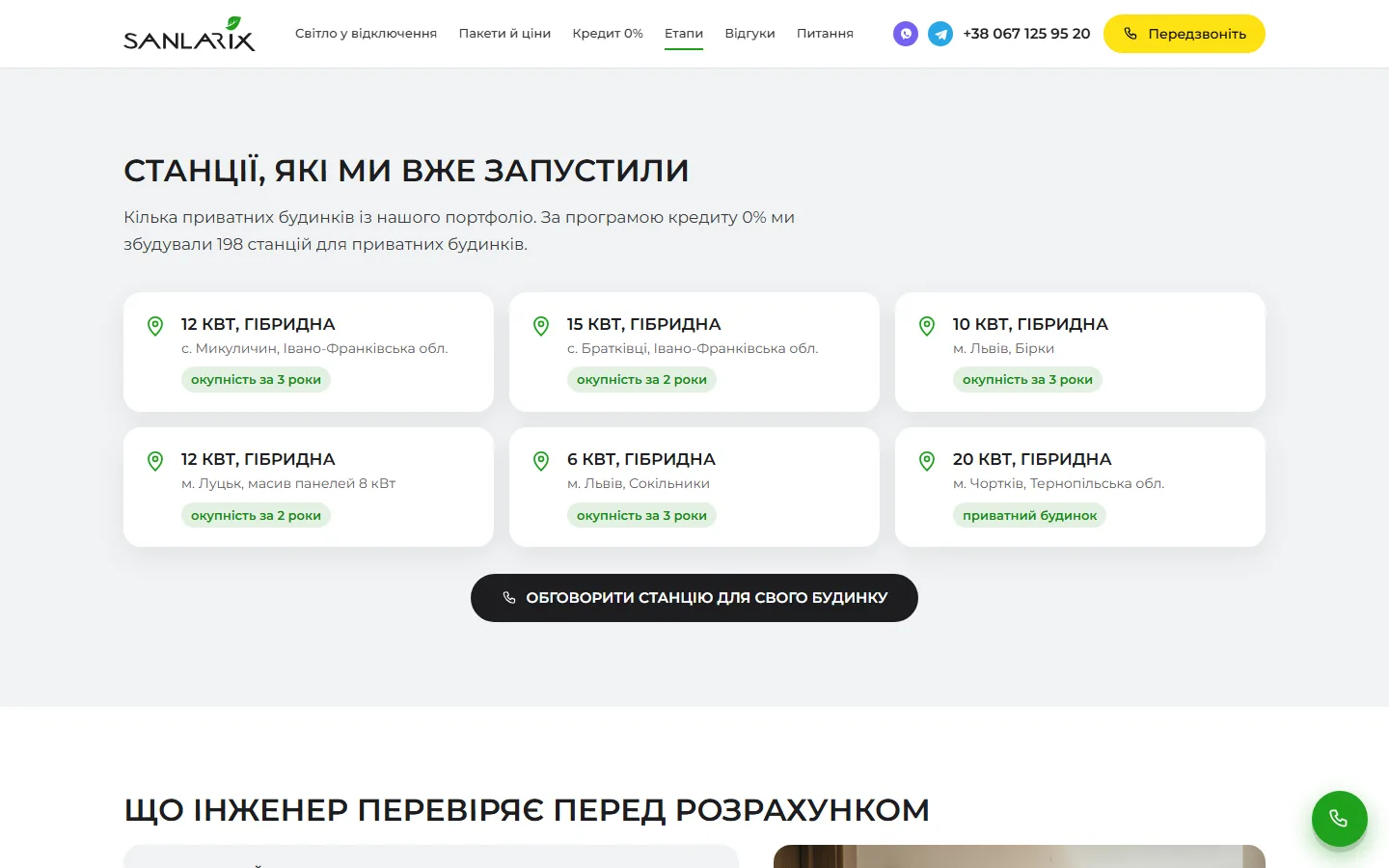The image size is (1389, 868).
Task: Open the 'Світло у відключення' menu item
Action: [366, 34]
